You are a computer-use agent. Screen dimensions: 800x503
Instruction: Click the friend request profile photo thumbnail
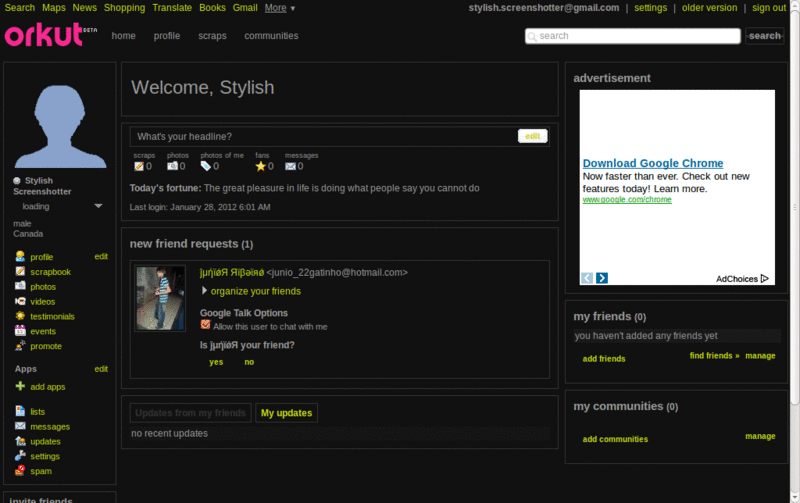[160, 298]
